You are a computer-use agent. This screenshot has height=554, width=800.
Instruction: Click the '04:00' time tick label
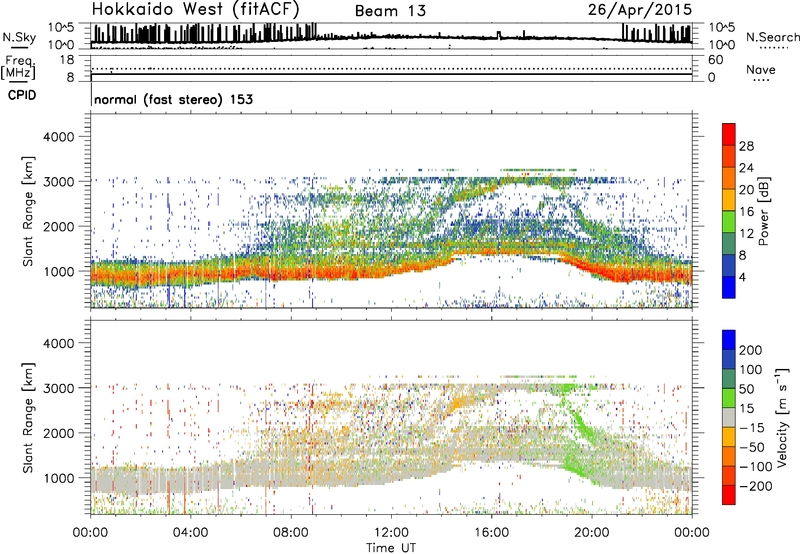(x=190, y=533)
